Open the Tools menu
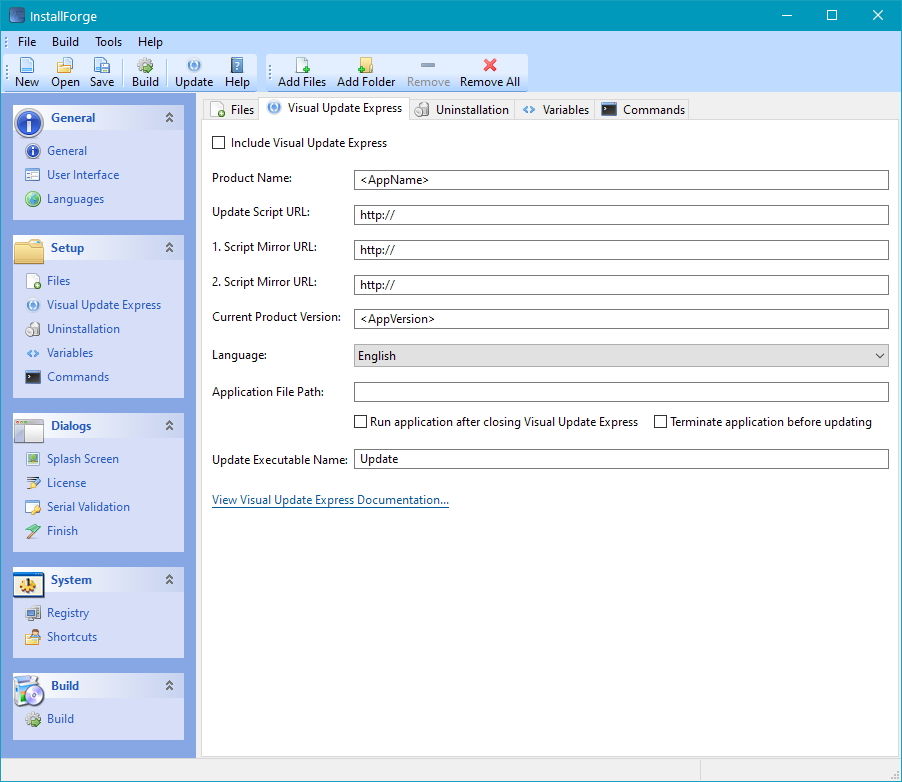The height and width of the screenshot is (782, 902). pos(107,42)
